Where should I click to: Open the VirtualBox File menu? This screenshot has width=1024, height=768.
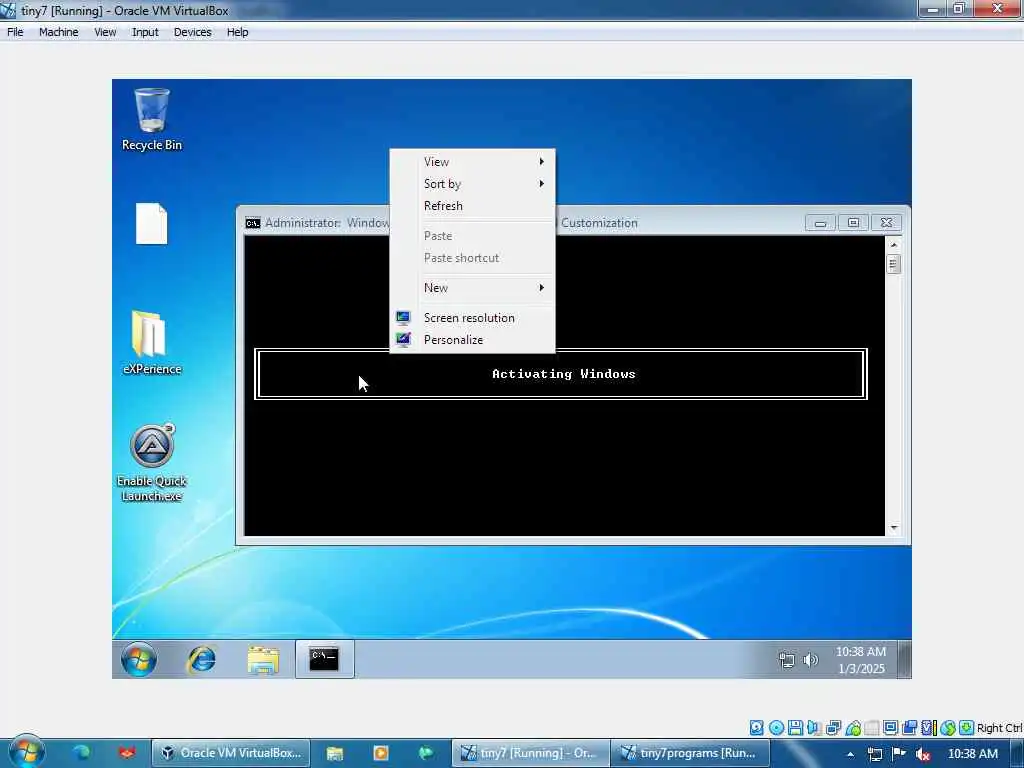coord(15,32)
